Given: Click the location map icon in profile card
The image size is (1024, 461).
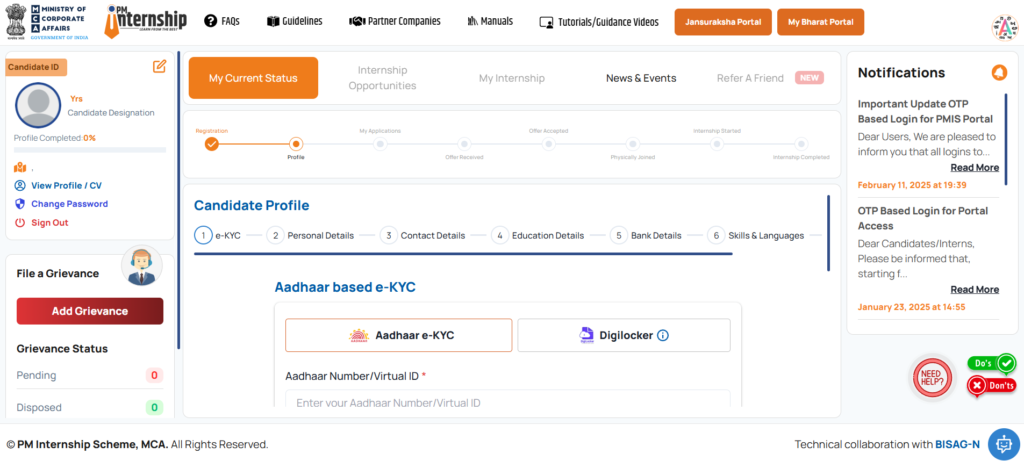Looking at the screenshot, I should click(20, 168).
